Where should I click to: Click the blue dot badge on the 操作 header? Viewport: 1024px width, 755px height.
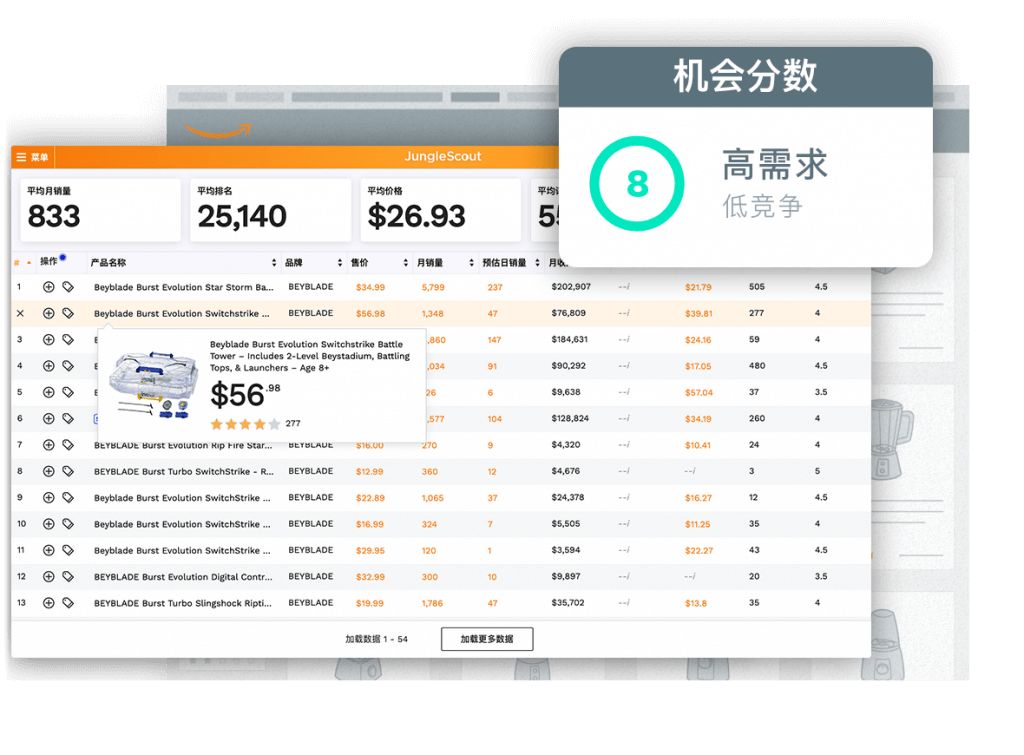point(64,256)
